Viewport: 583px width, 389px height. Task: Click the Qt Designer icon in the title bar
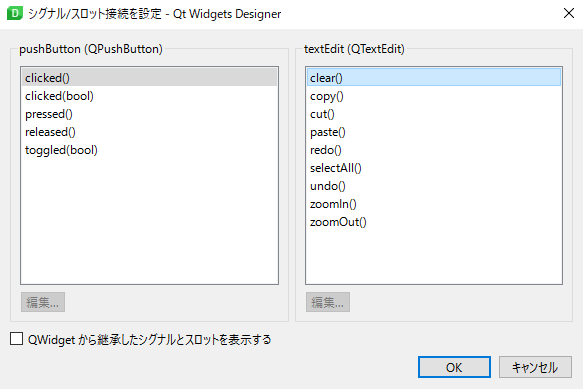pos(15,13)
